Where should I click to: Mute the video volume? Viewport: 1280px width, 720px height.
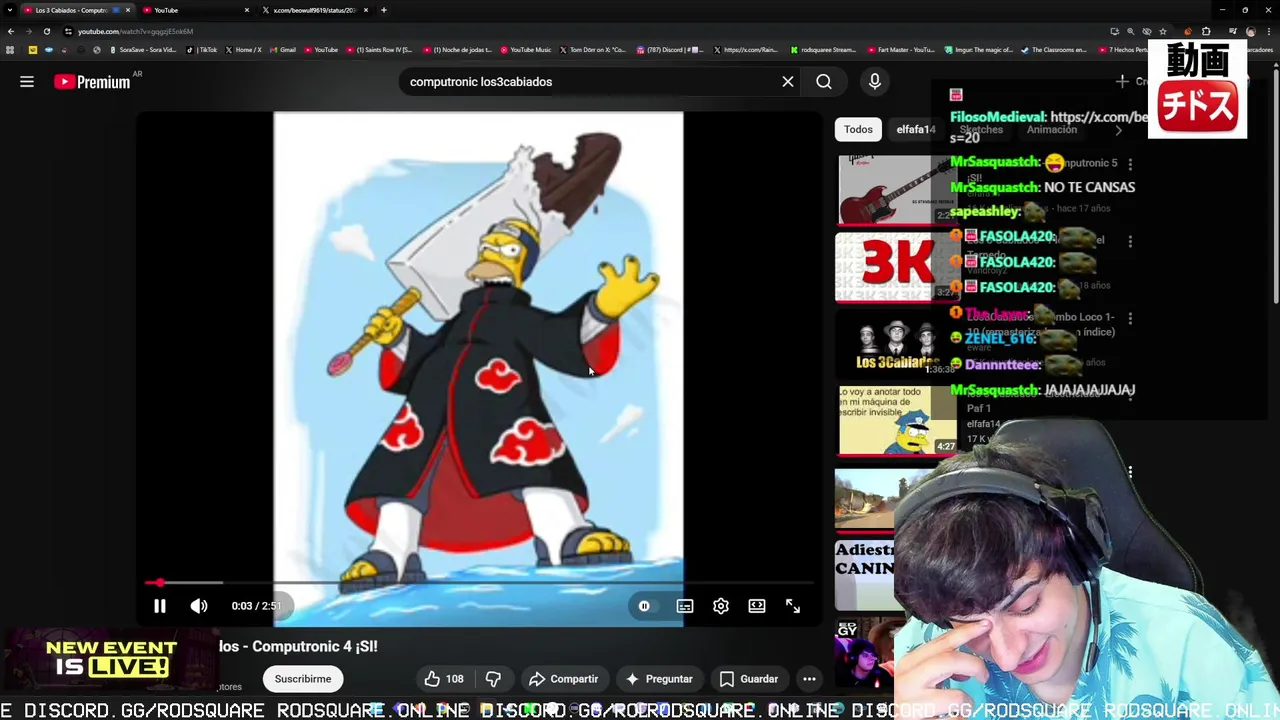point(199,606)
